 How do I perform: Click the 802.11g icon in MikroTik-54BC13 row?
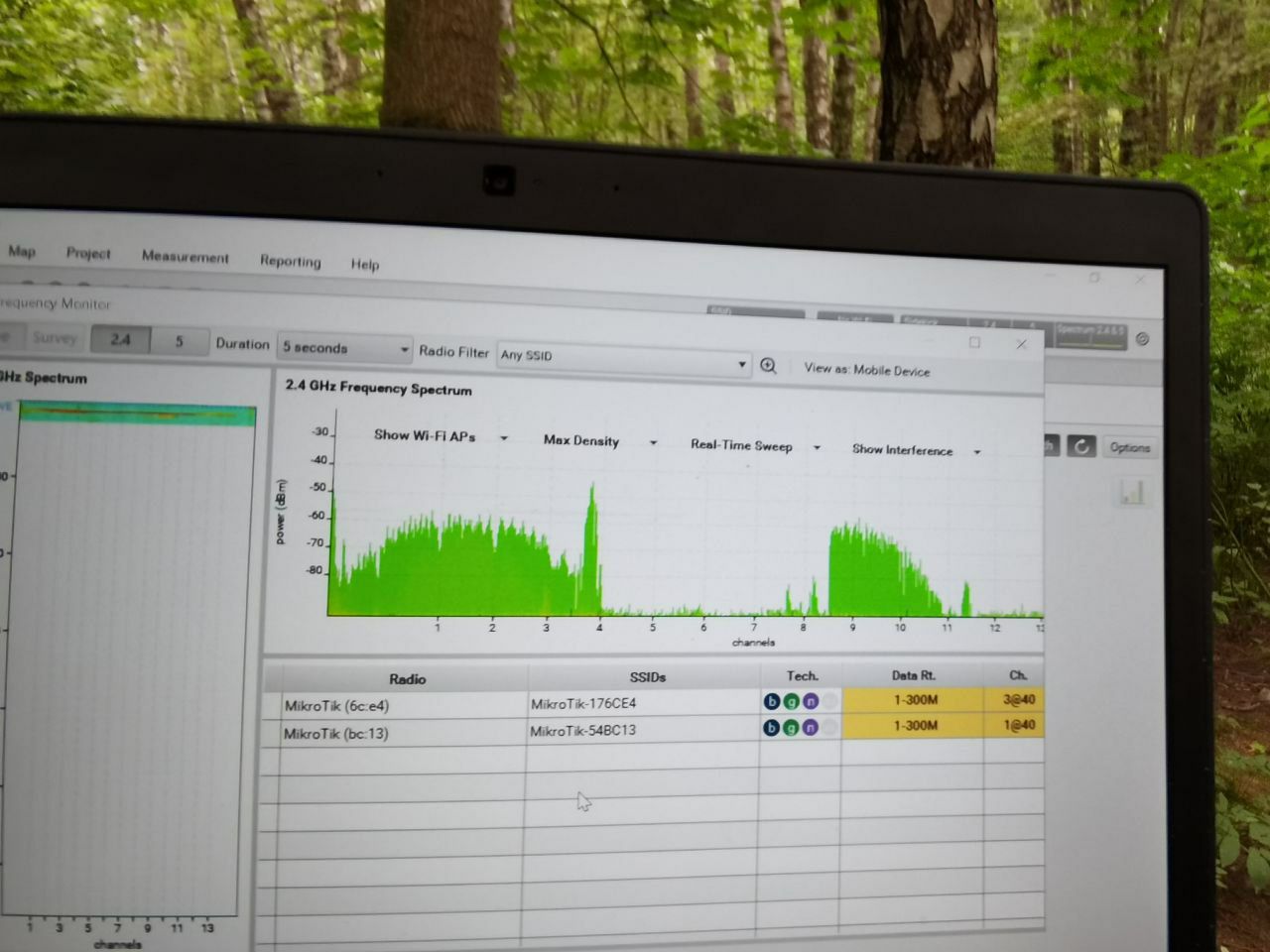tap(791, 727)
